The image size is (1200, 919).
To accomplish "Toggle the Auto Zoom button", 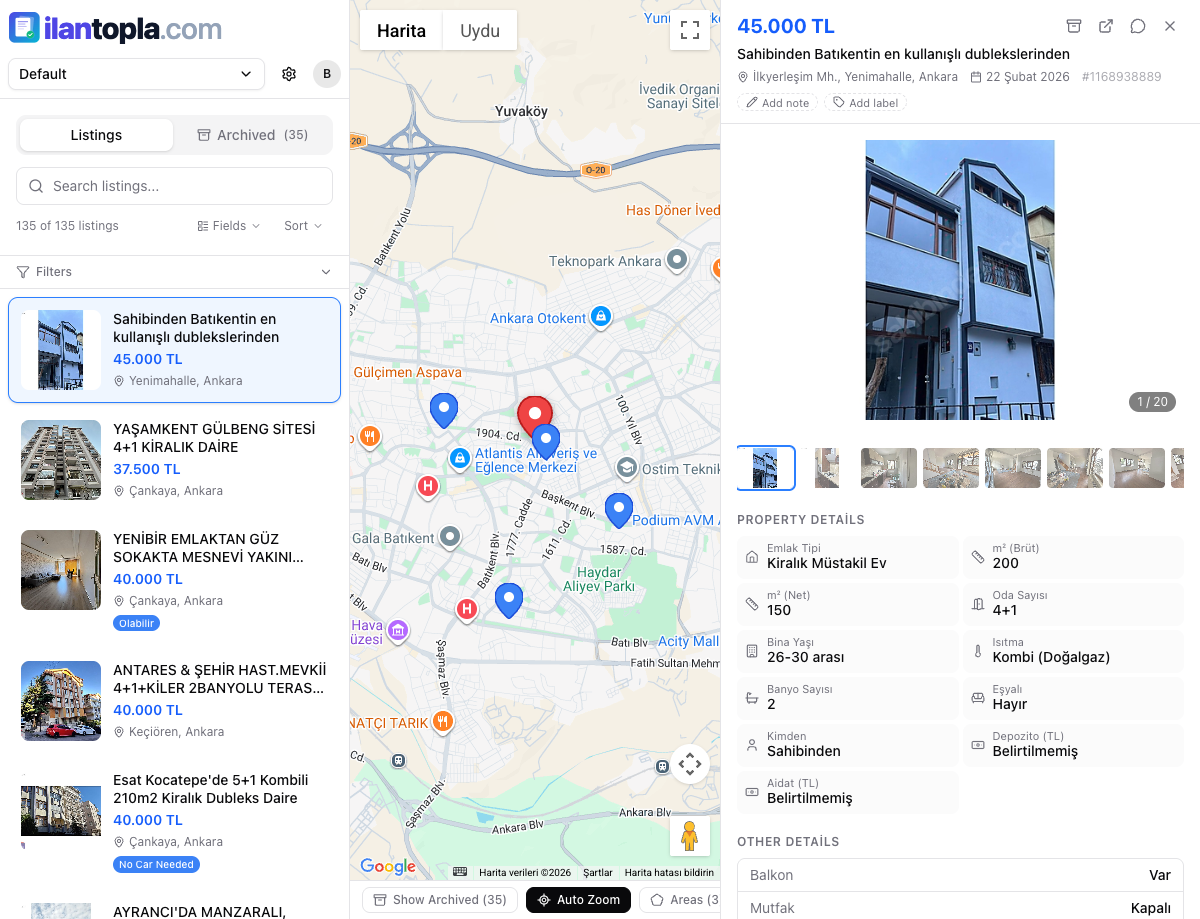I will 578,900.
